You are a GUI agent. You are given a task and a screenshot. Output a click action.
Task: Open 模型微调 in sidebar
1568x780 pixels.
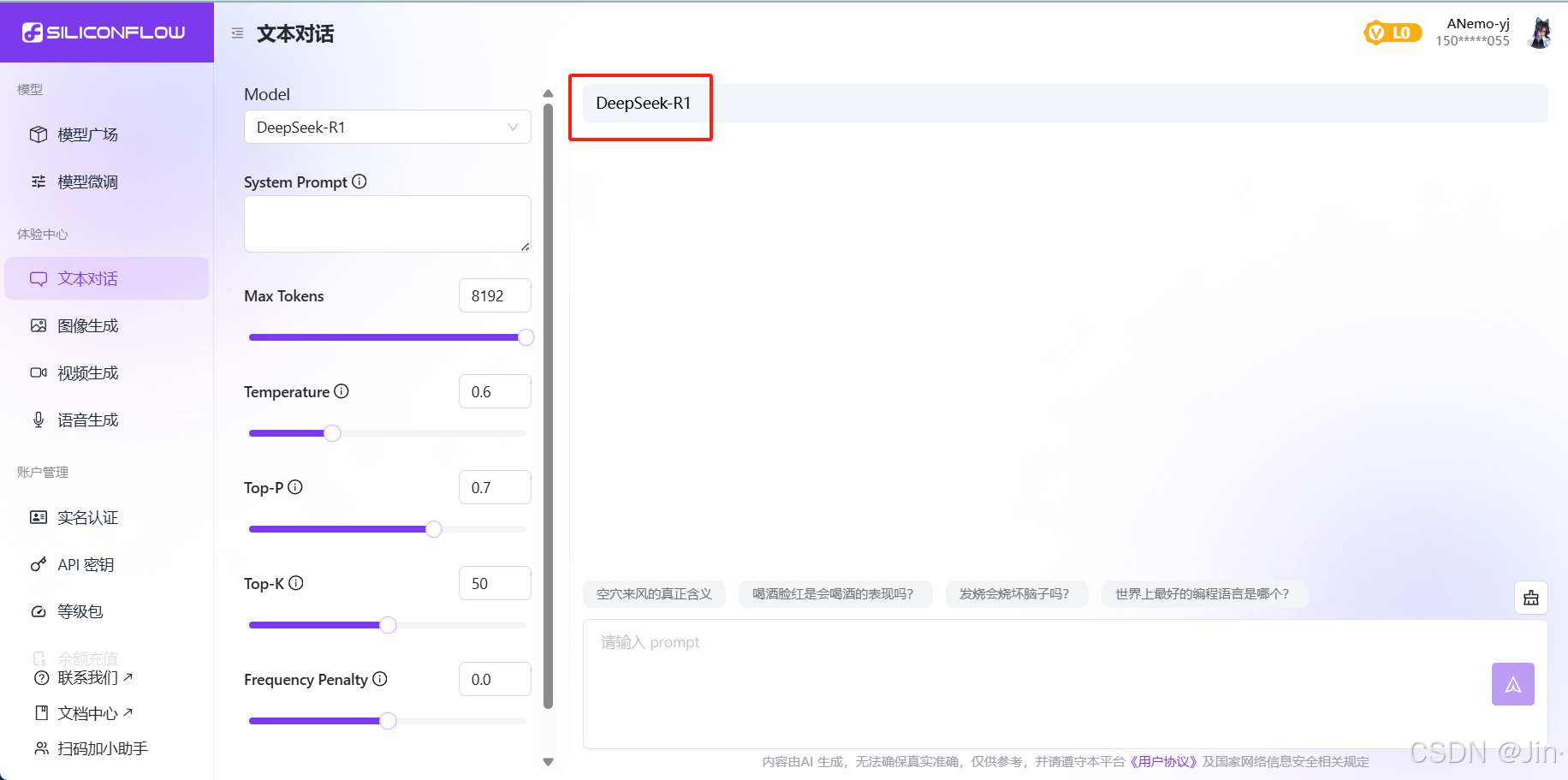coord(106,182)
